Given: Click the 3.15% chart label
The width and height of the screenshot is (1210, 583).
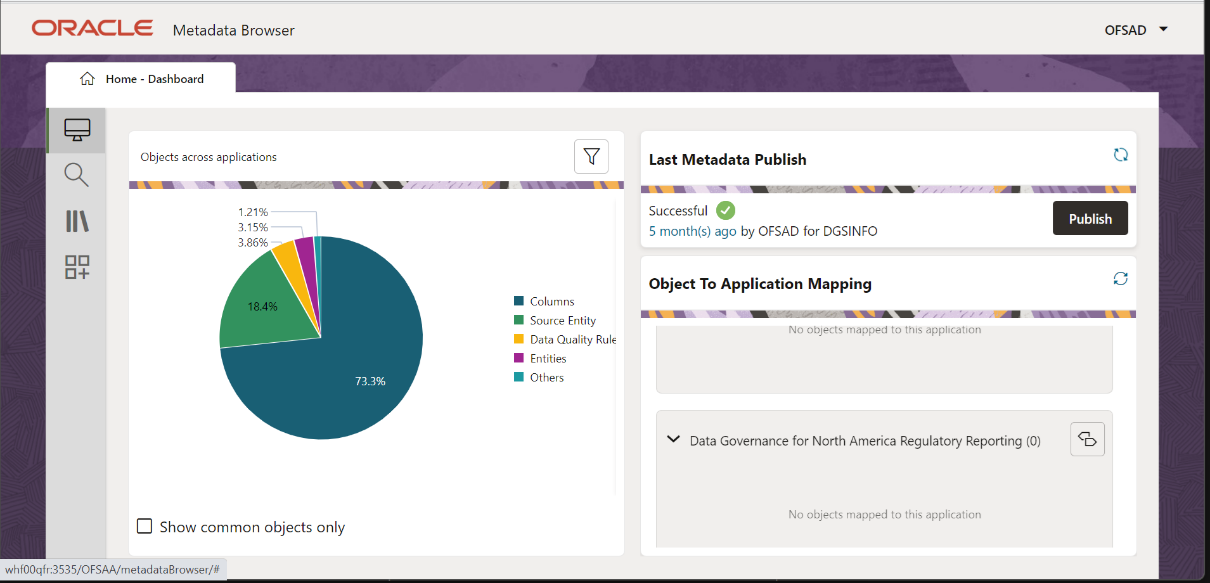Looking at the screenshot, I should pyautogui.click(x=253, y=227).
